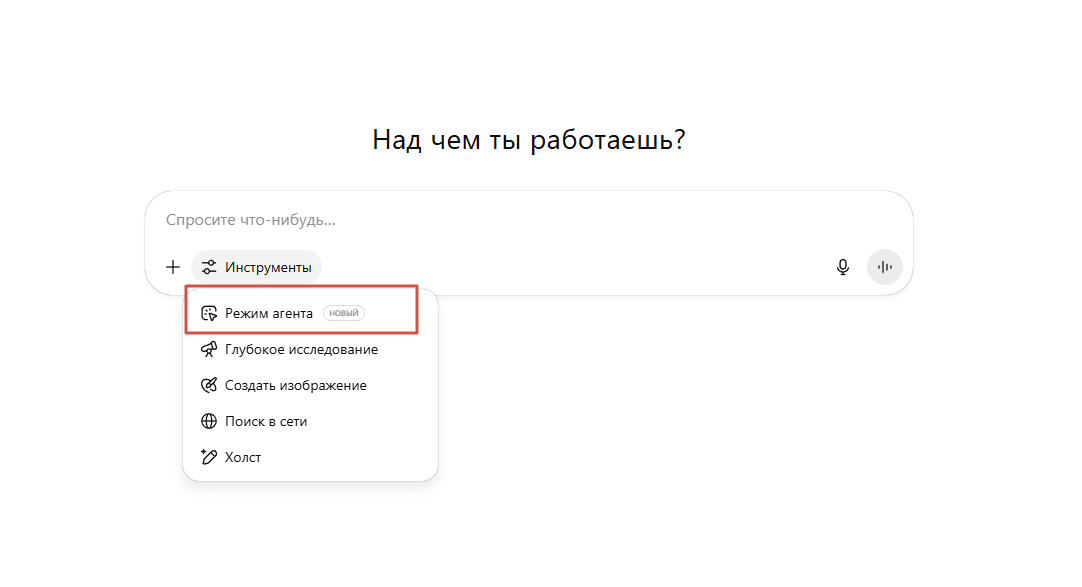Activate Поиск в сети mode
The width and height of the screenshot is (1082, 587).
pos(265,421)
